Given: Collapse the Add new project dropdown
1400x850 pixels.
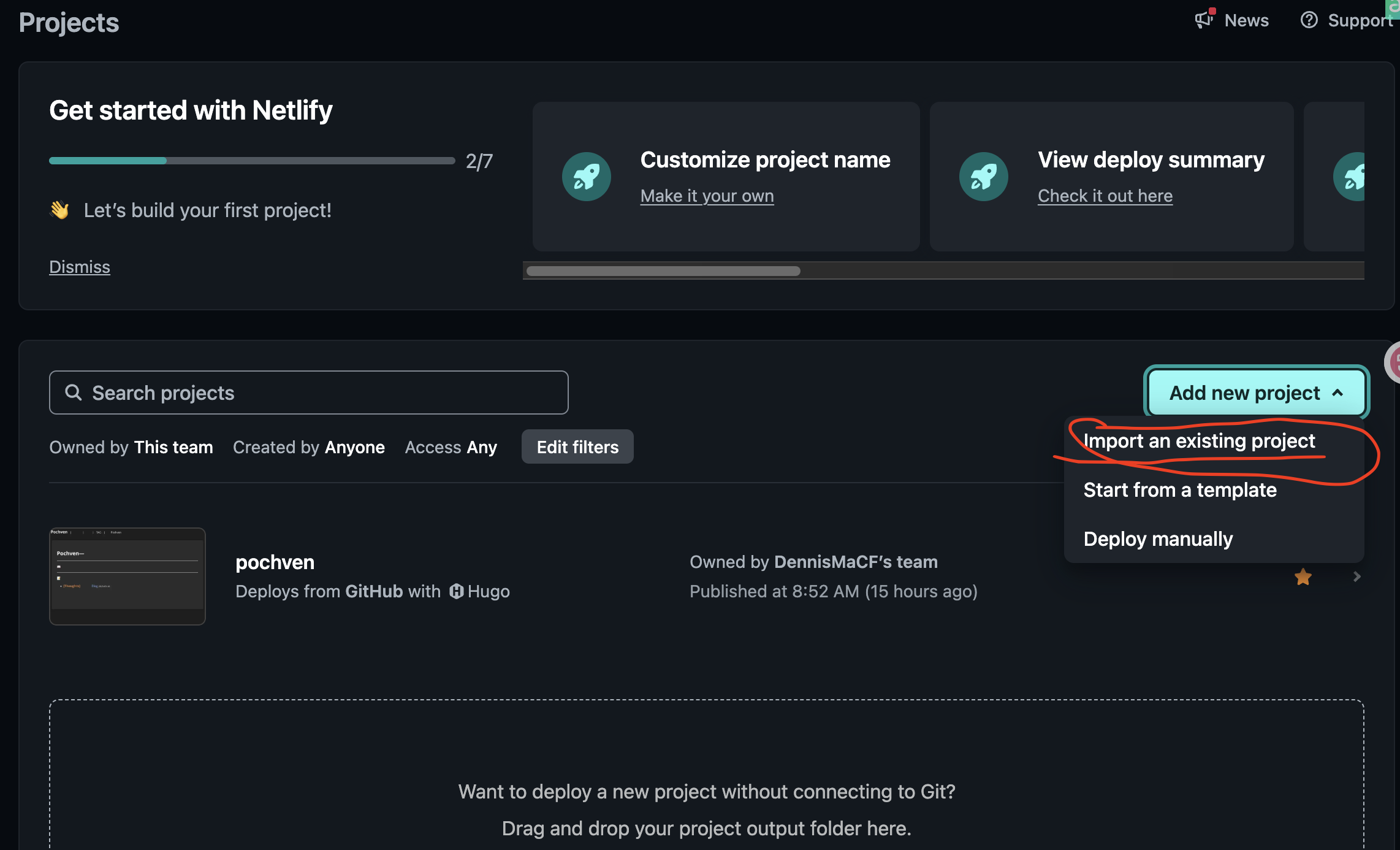Looking at the screenshot, I should coord(1256,392).
